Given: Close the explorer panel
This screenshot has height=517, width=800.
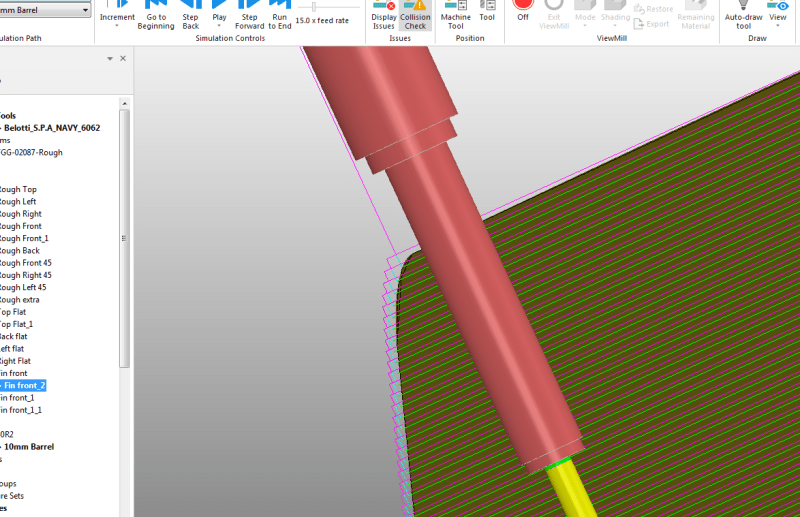Looking at the screenshot, I should pyautogui.click(x=123, y=58).
